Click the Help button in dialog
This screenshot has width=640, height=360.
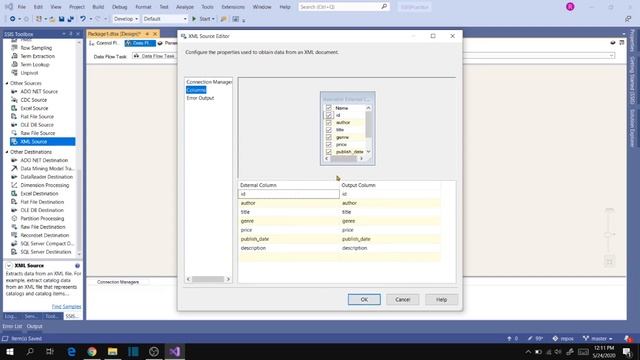pyautogui.click(x=441, y=300)
